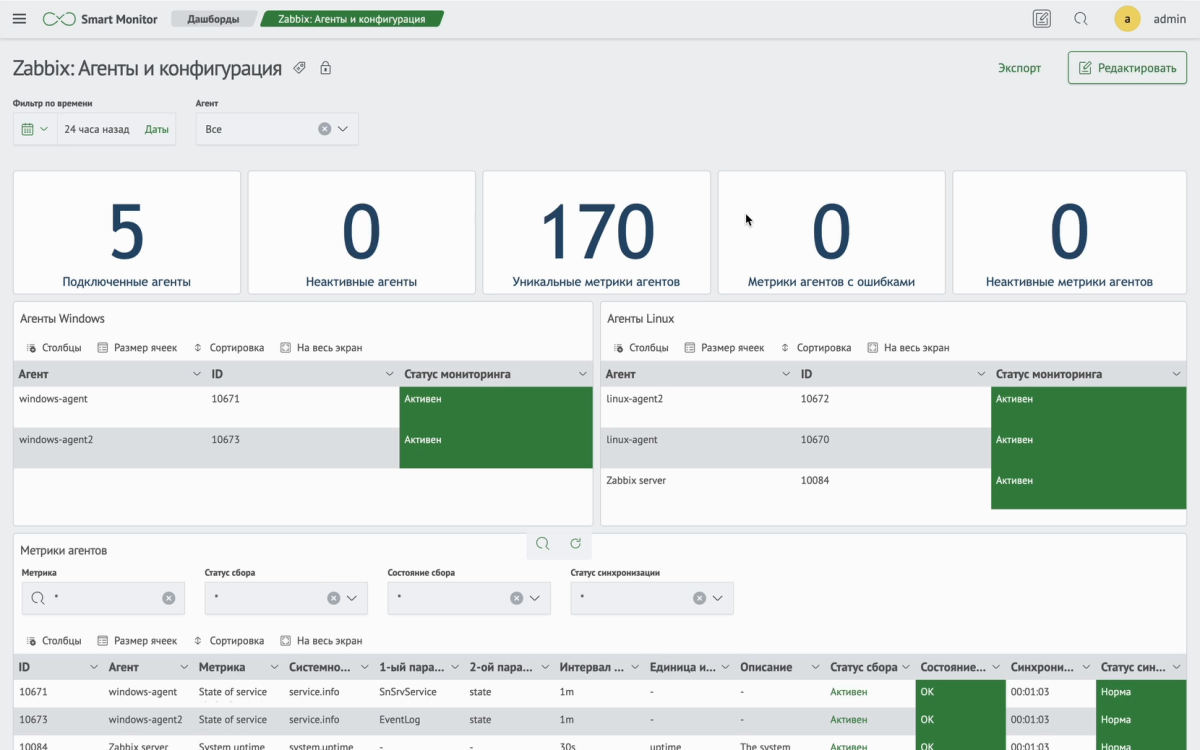
Task: Open the global search icon
Action: (1081, 19)
